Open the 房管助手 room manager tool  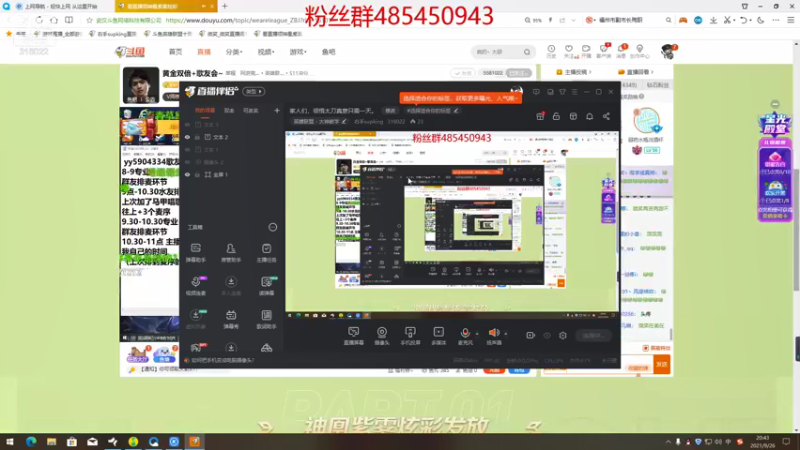231,253
